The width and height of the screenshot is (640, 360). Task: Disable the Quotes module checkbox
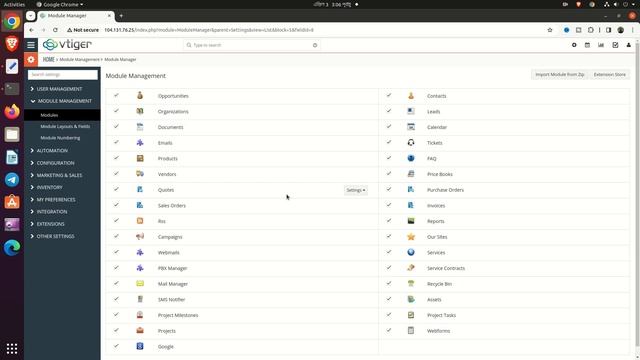tap(116, 189)
